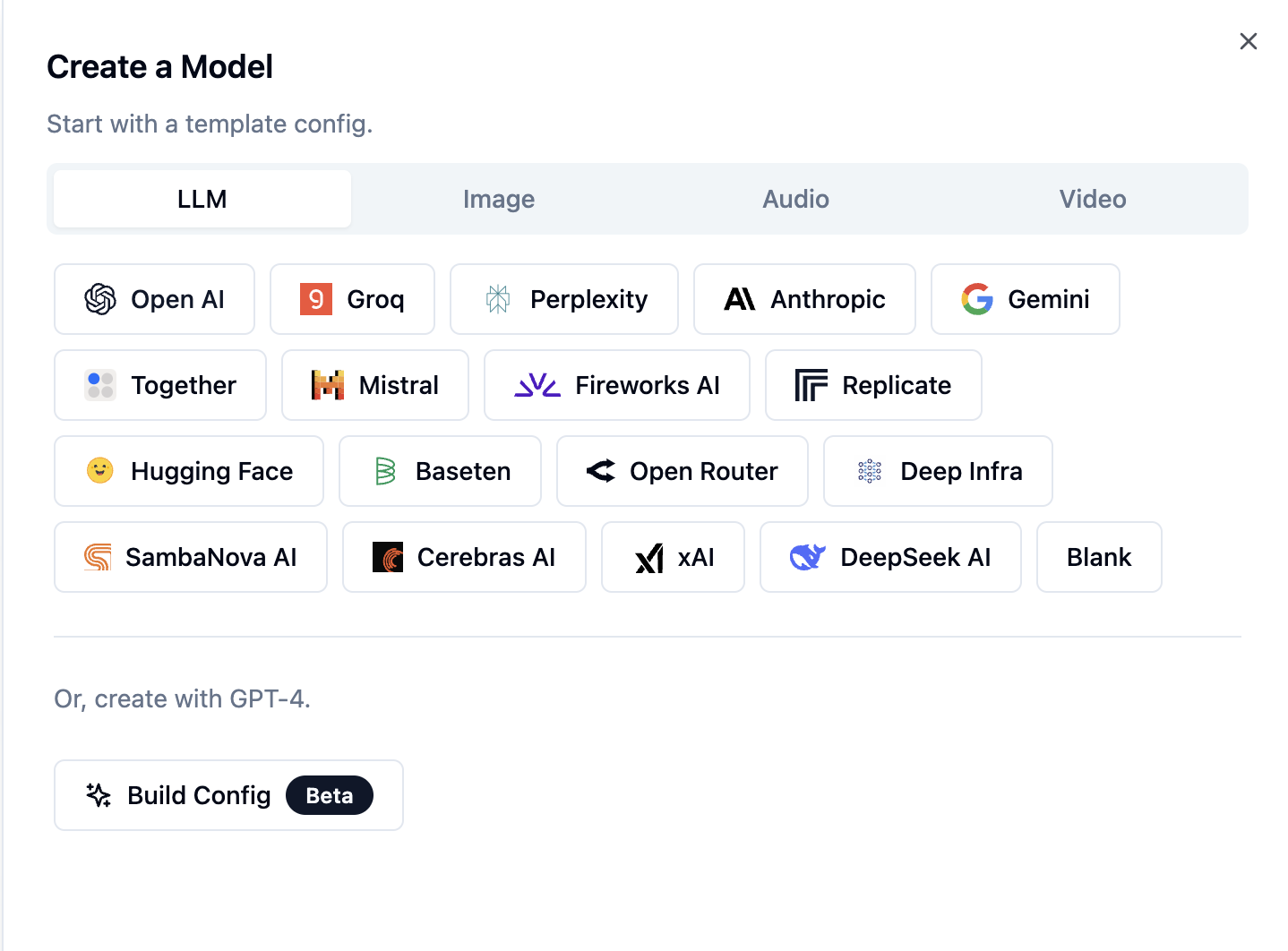Click the SambaNova AI orange logo

(98, 557)
